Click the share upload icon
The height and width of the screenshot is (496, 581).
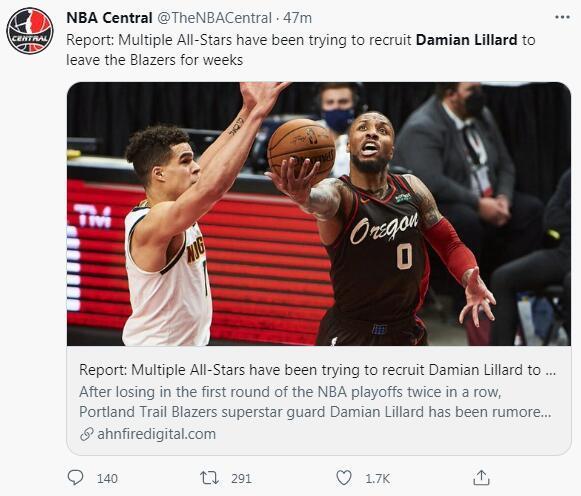[x=481, y=478]
